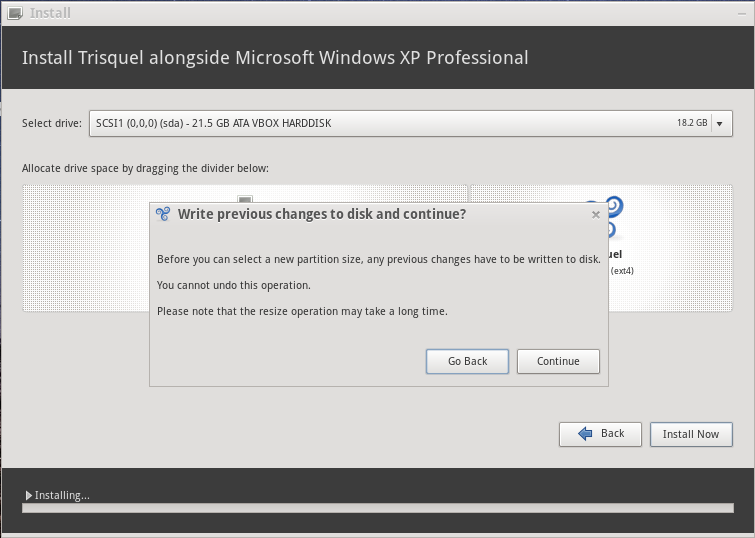The height and width of the screenshot is (538, 755).
Task: Open the Select drive dropdown arrow
Action: click(x=719, y=124)
